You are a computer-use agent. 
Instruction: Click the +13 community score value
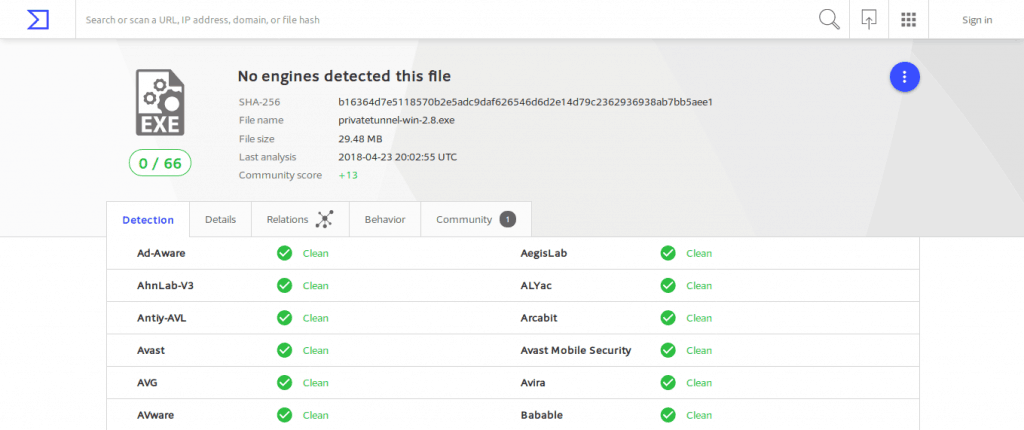click(347, 175)
